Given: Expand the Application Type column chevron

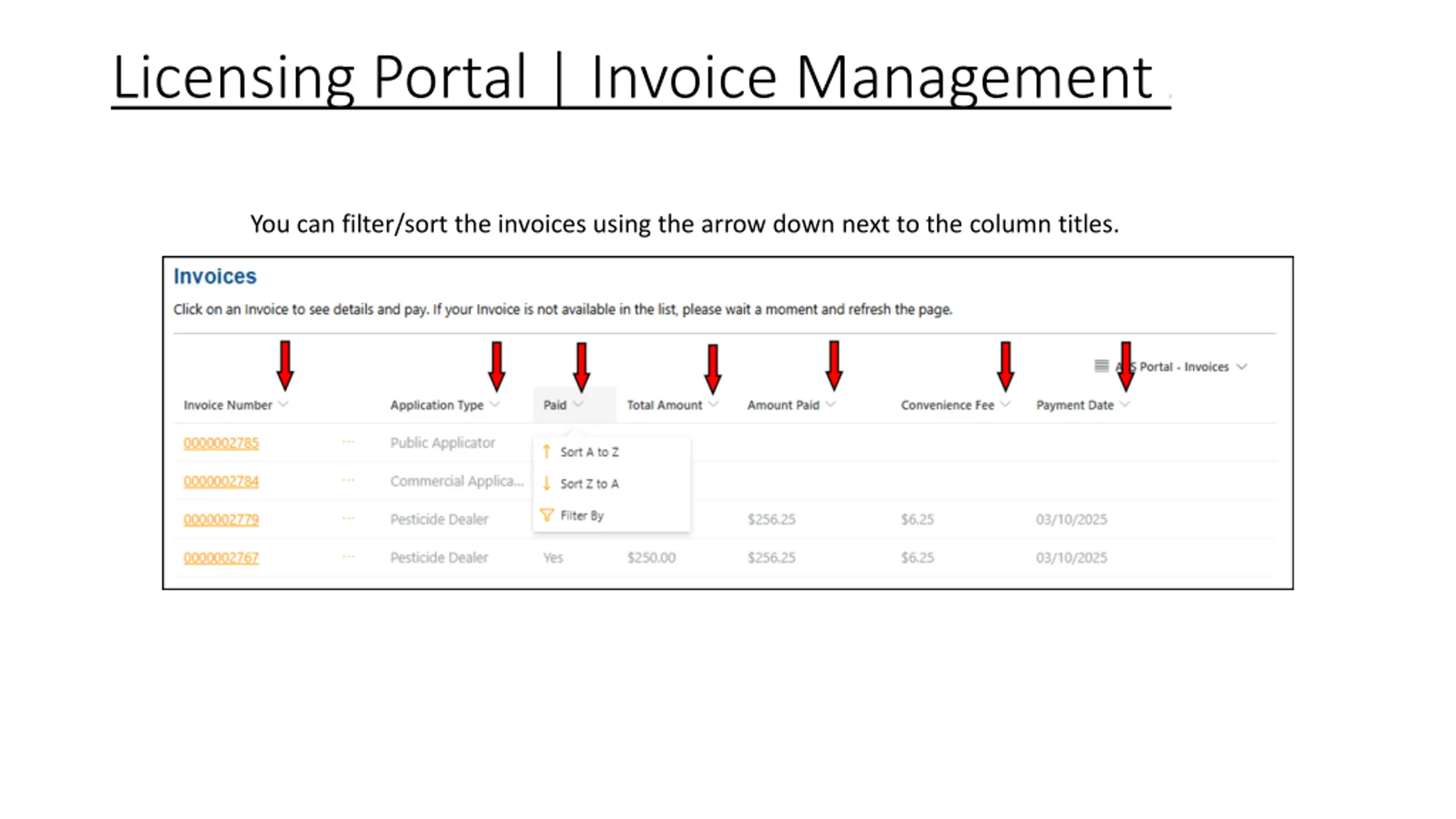Looking at the screenshot, I should [x=494, y=404].
